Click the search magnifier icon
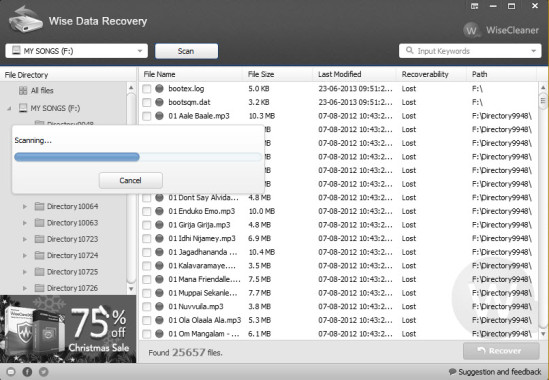 point(409,50)
